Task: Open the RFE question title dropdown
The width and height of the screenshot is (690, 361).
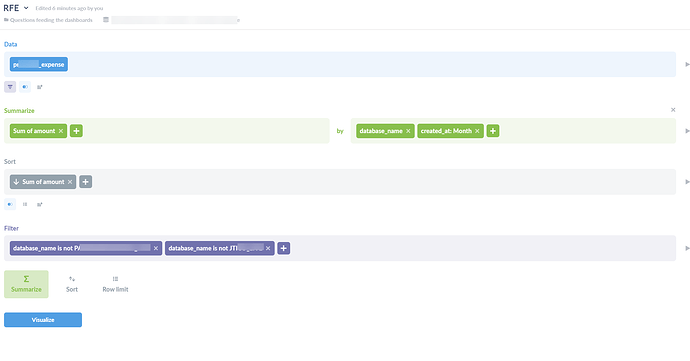Action: [x=26, y=8]
